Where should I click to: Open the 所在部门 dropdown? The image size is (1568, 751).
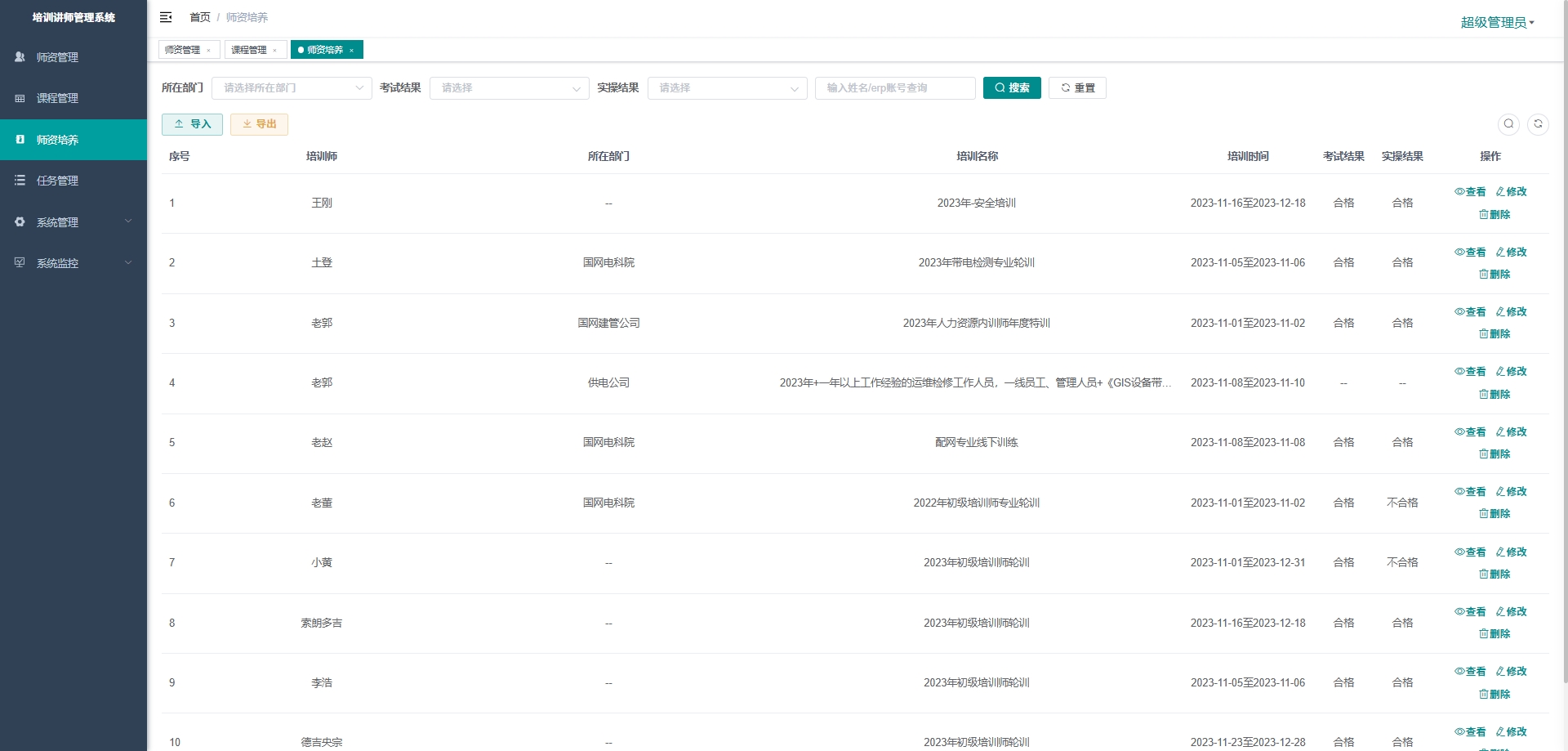[292, 88]
